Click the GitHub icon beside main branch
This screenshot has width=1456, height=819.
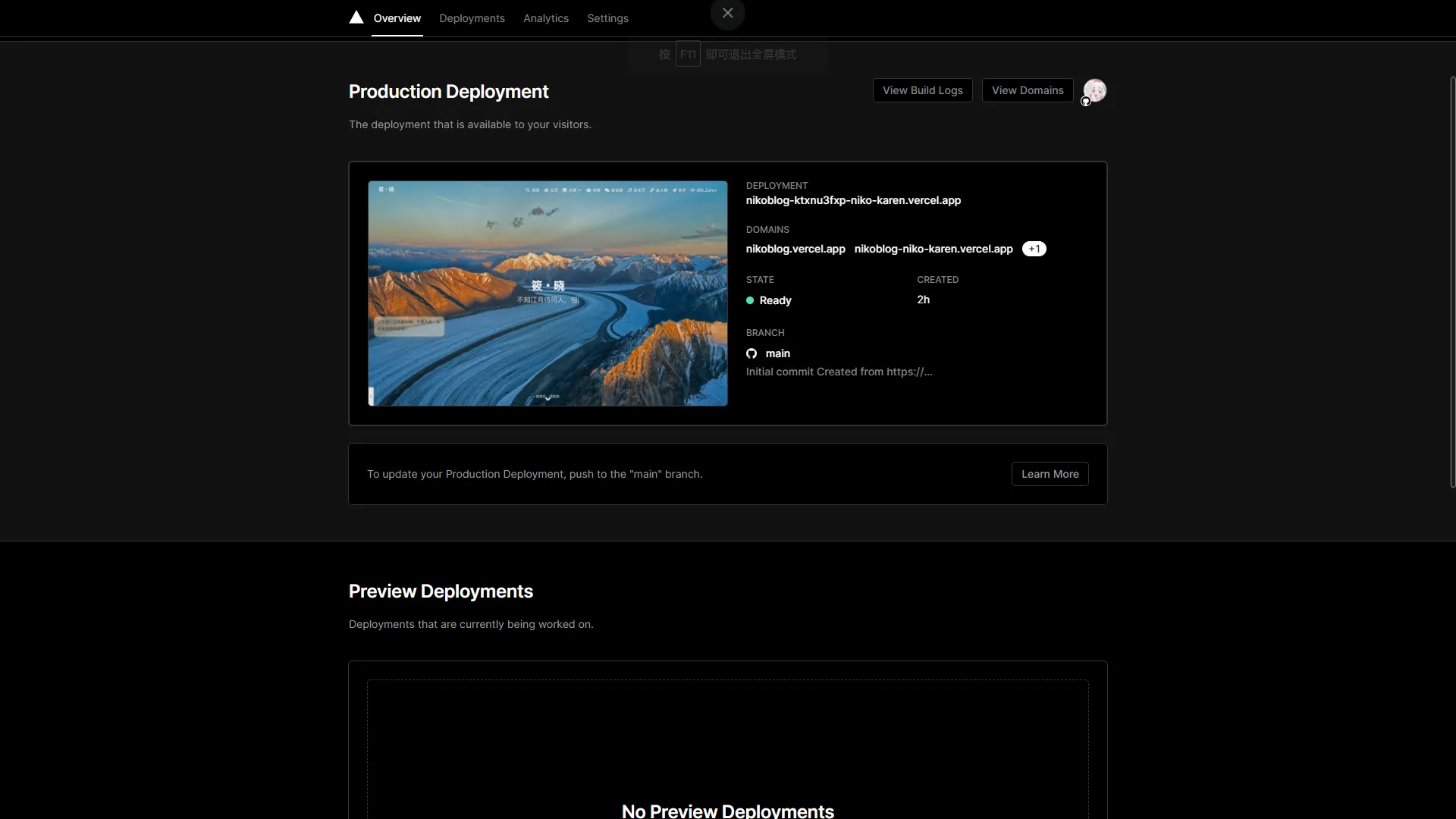(752, 353)
